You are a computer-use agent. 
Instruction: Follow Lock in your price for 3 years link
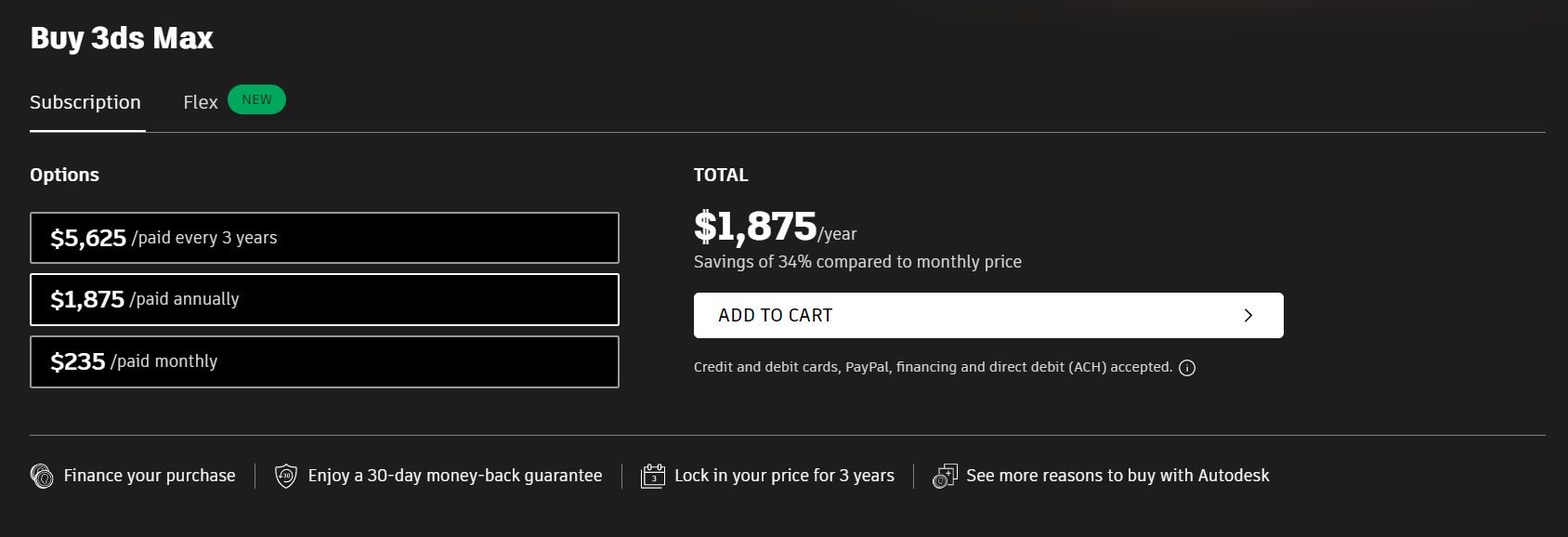click(x=784, y=476)
